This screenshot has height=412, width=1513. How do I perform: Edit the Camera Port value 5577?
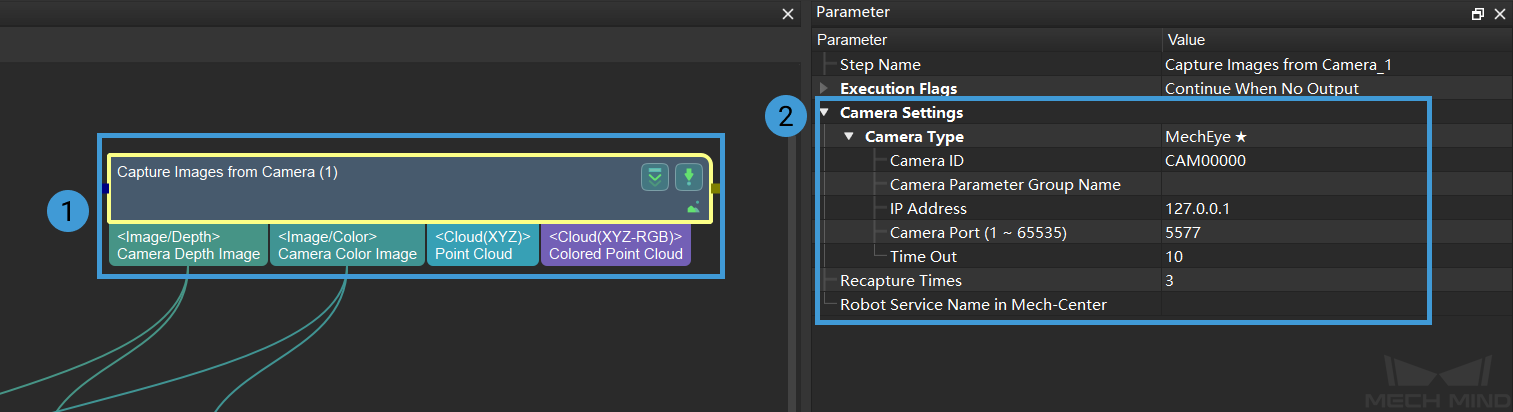[1183, 233]
